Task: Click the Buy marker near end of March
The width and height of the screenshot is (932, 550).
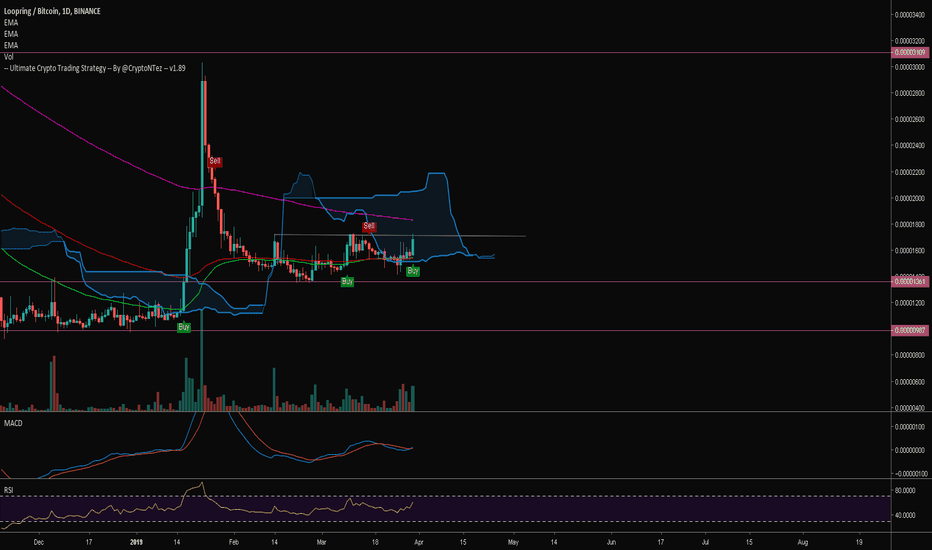Action: pyautogui.click(x=413, y=271)
